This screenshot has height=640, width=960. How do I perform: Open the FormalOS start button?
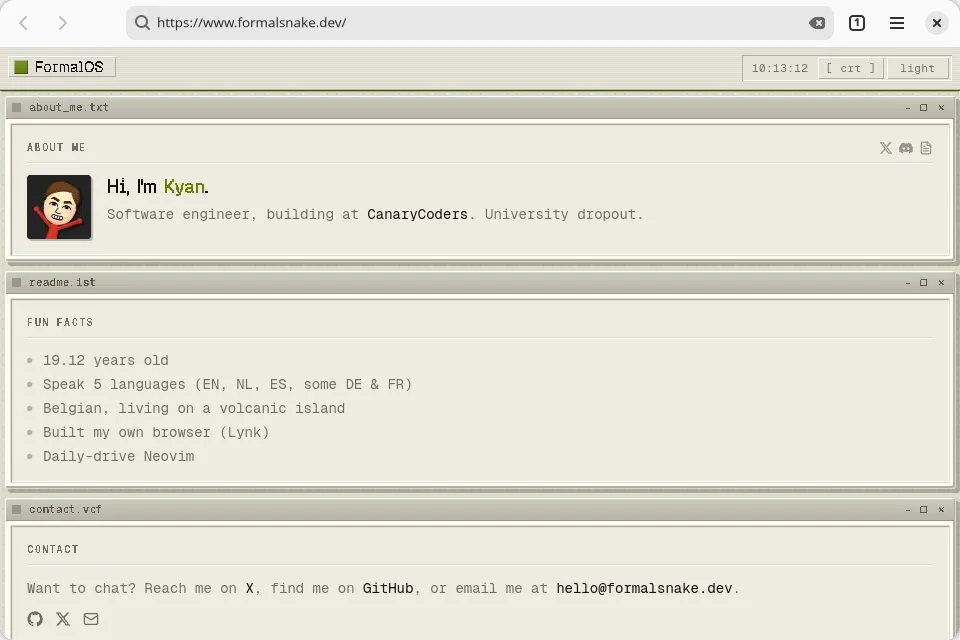click(62, 67)
